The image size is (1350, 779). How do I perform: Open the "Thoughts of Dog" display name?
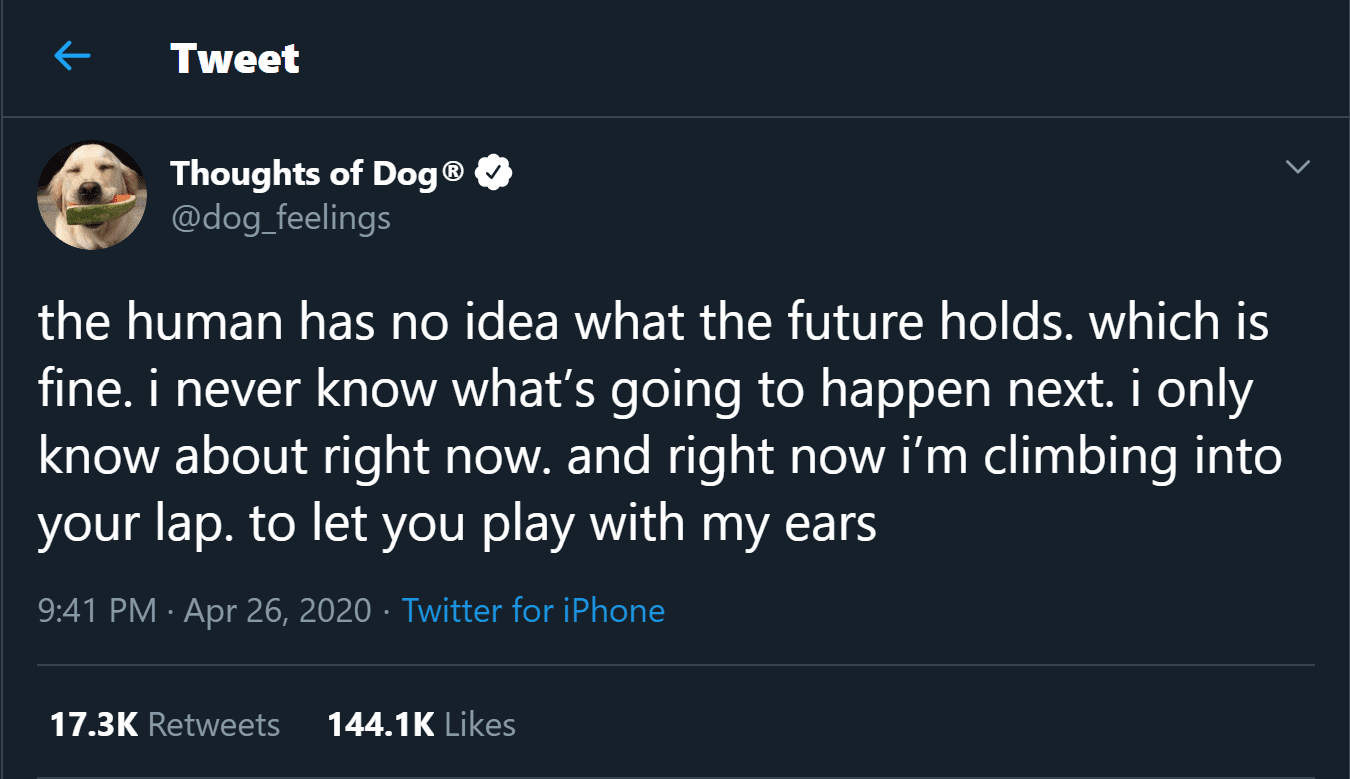pyautogui.click(x=304, y=173)
